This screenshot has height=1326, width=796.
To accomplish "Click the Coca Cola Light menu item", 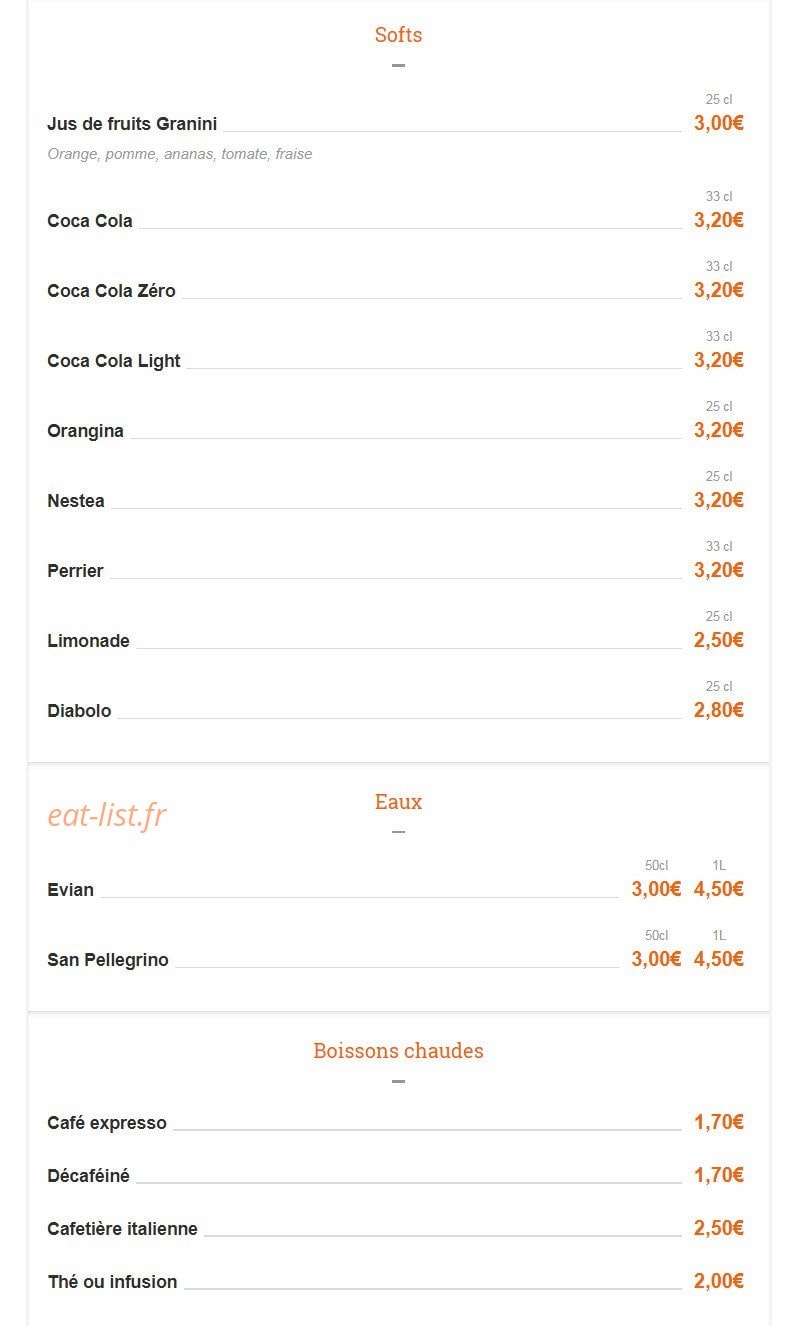I will [114, 361].
